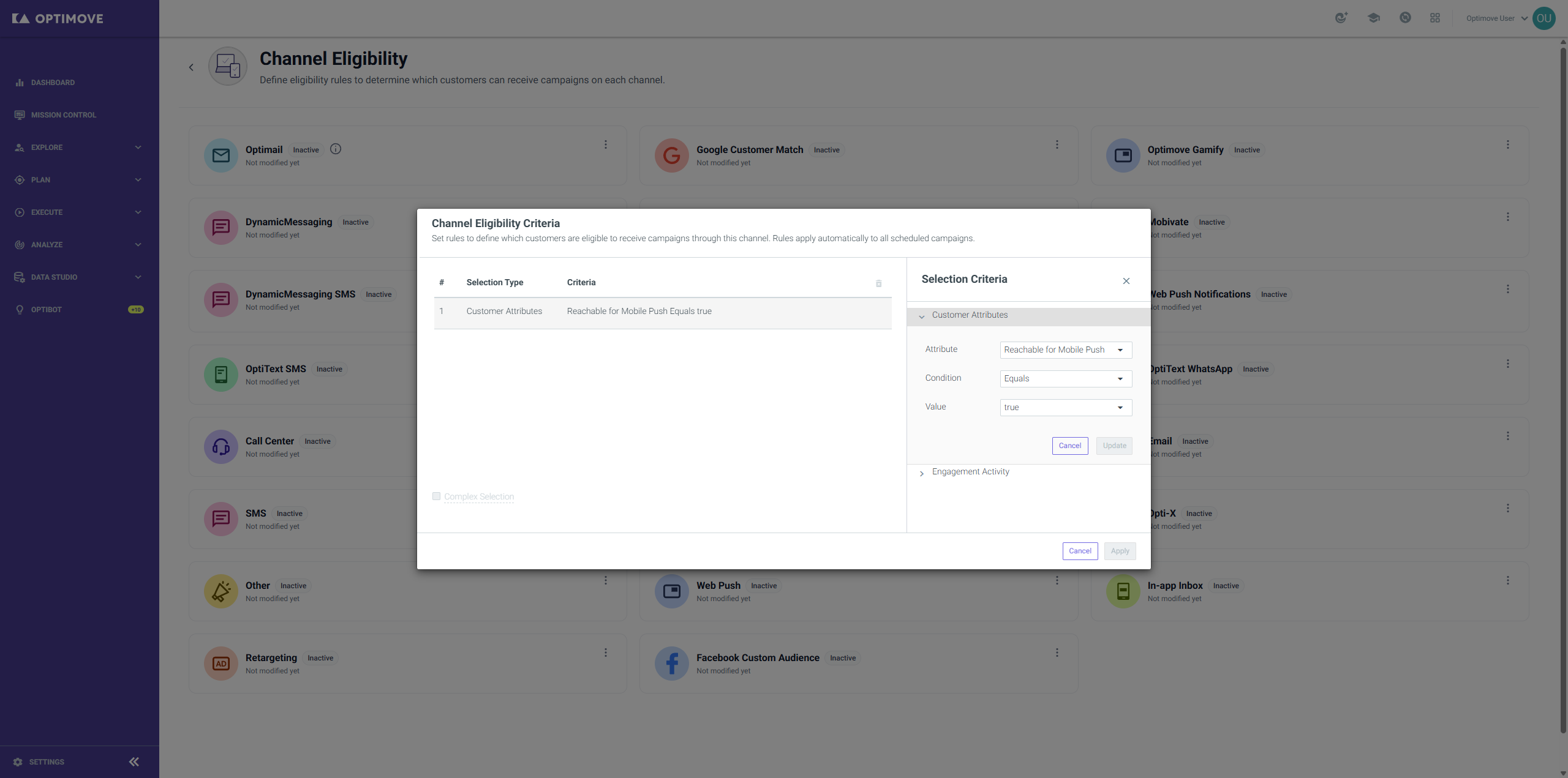1568x778 pixels.
Task: Click the SMS channel icon
Action: click(x=221, y=519)
